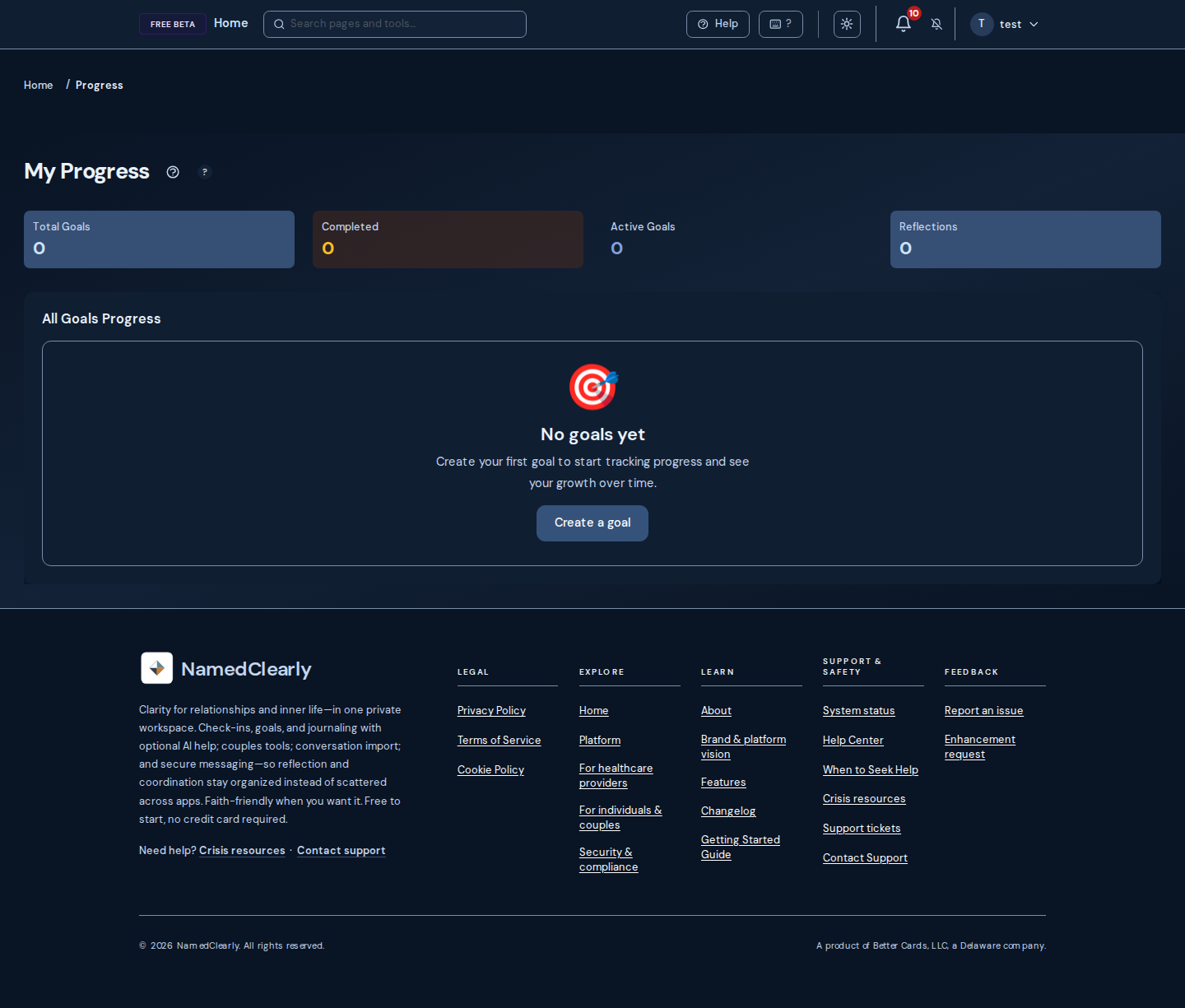The image size is (1185, 1008).
Task: Click small question mark beside My Progress
Action: 204,172
